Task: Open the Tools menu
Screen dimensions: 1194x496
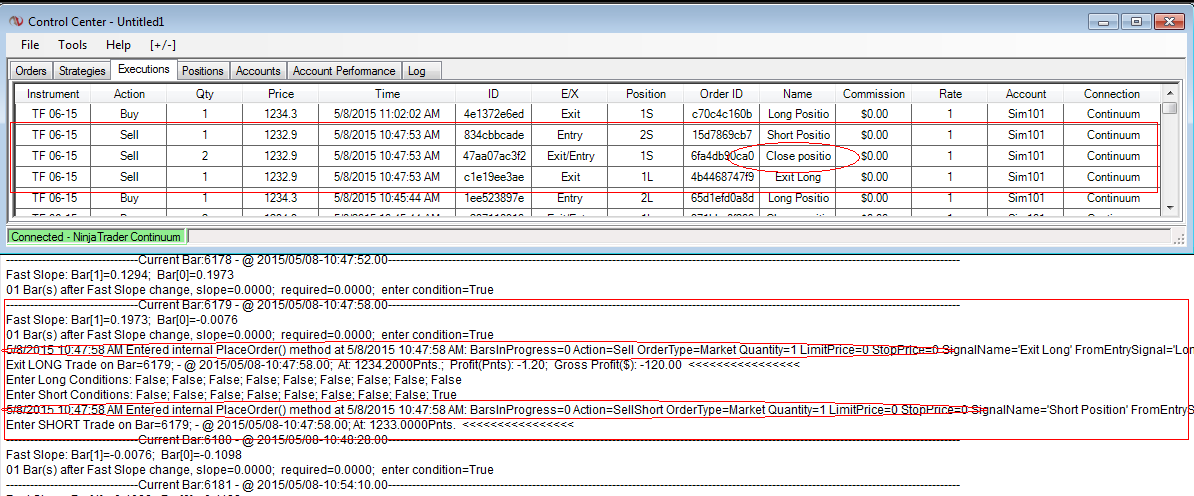Action: click(x=73, y=45)
